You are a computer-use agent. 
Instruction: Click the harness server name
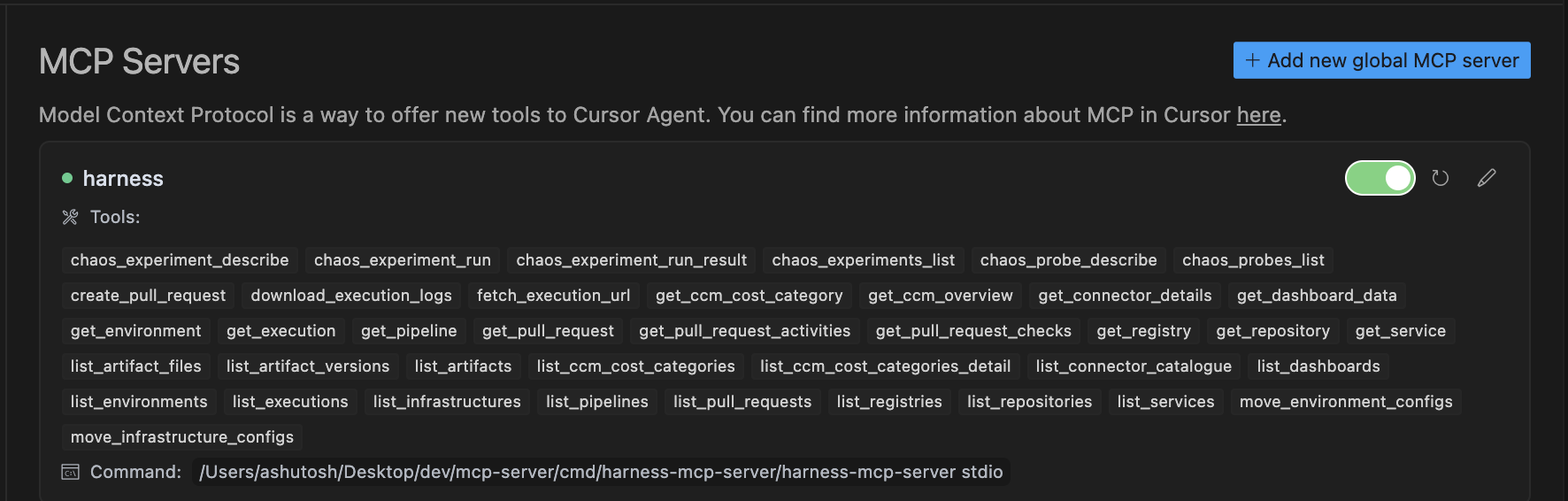[123, 179]
